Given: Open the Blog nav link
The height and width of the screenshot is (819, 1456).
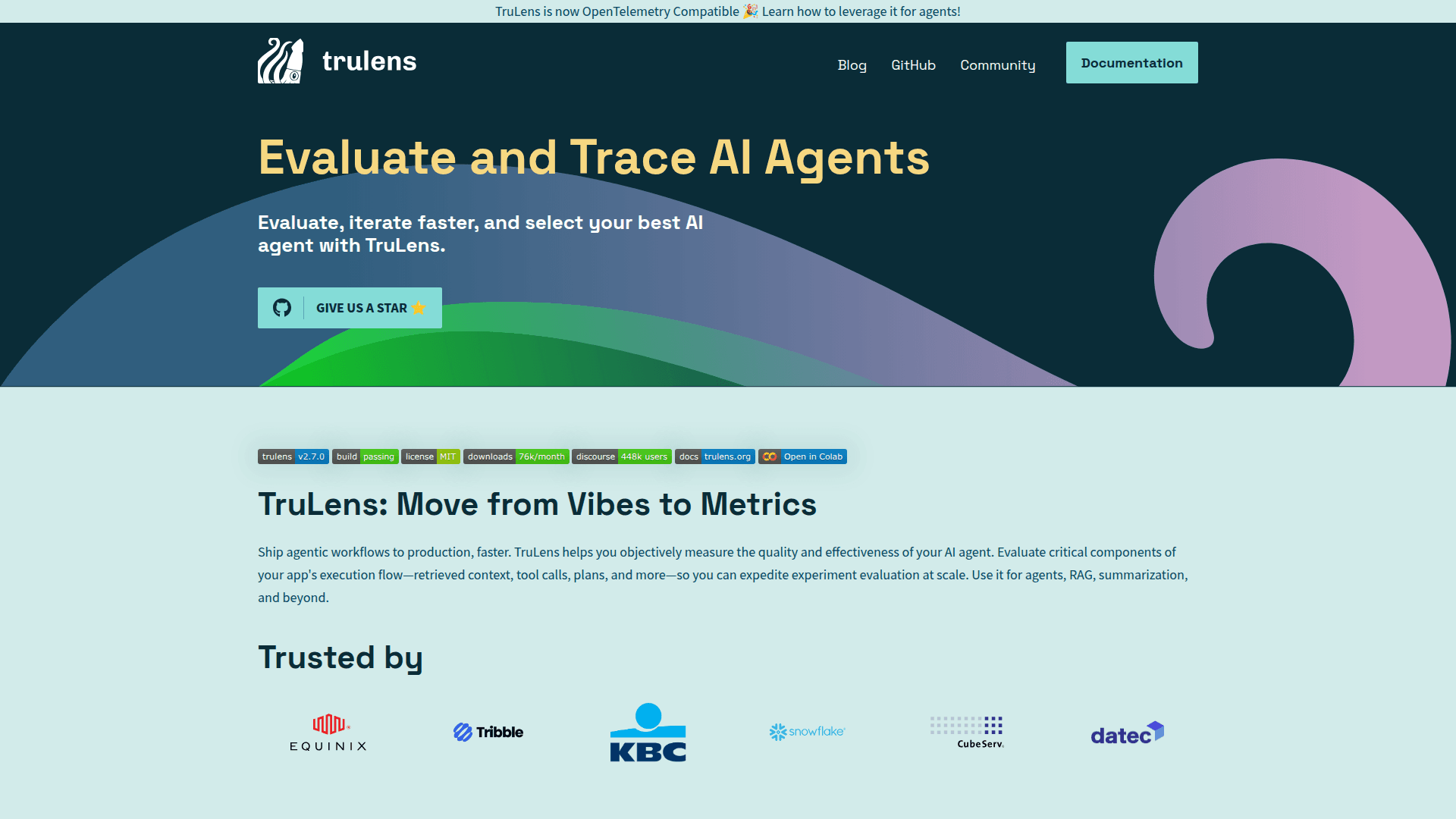Looking at the screenshot, I should coord(852,65).
